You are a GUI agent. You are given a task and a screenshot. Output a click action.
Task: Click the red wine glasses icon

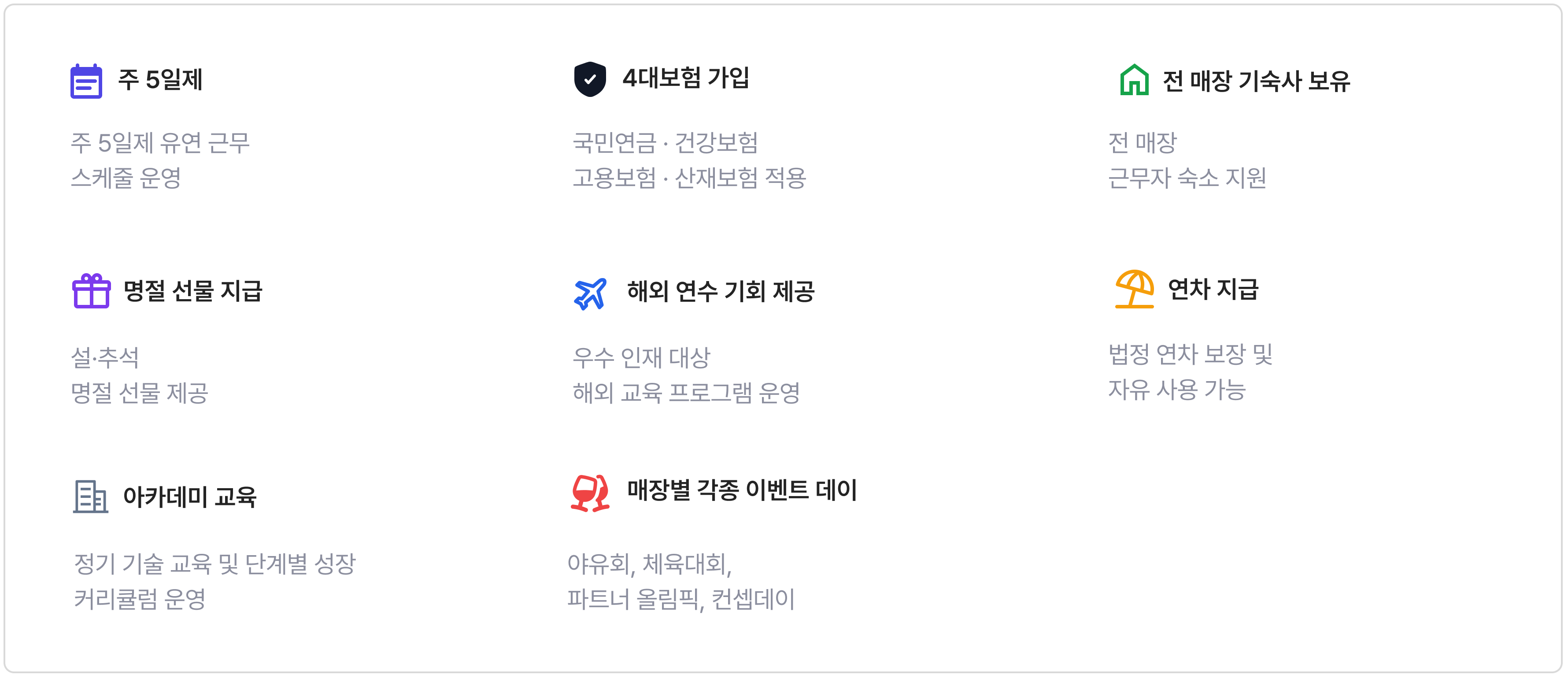click(x=590, y=493)
